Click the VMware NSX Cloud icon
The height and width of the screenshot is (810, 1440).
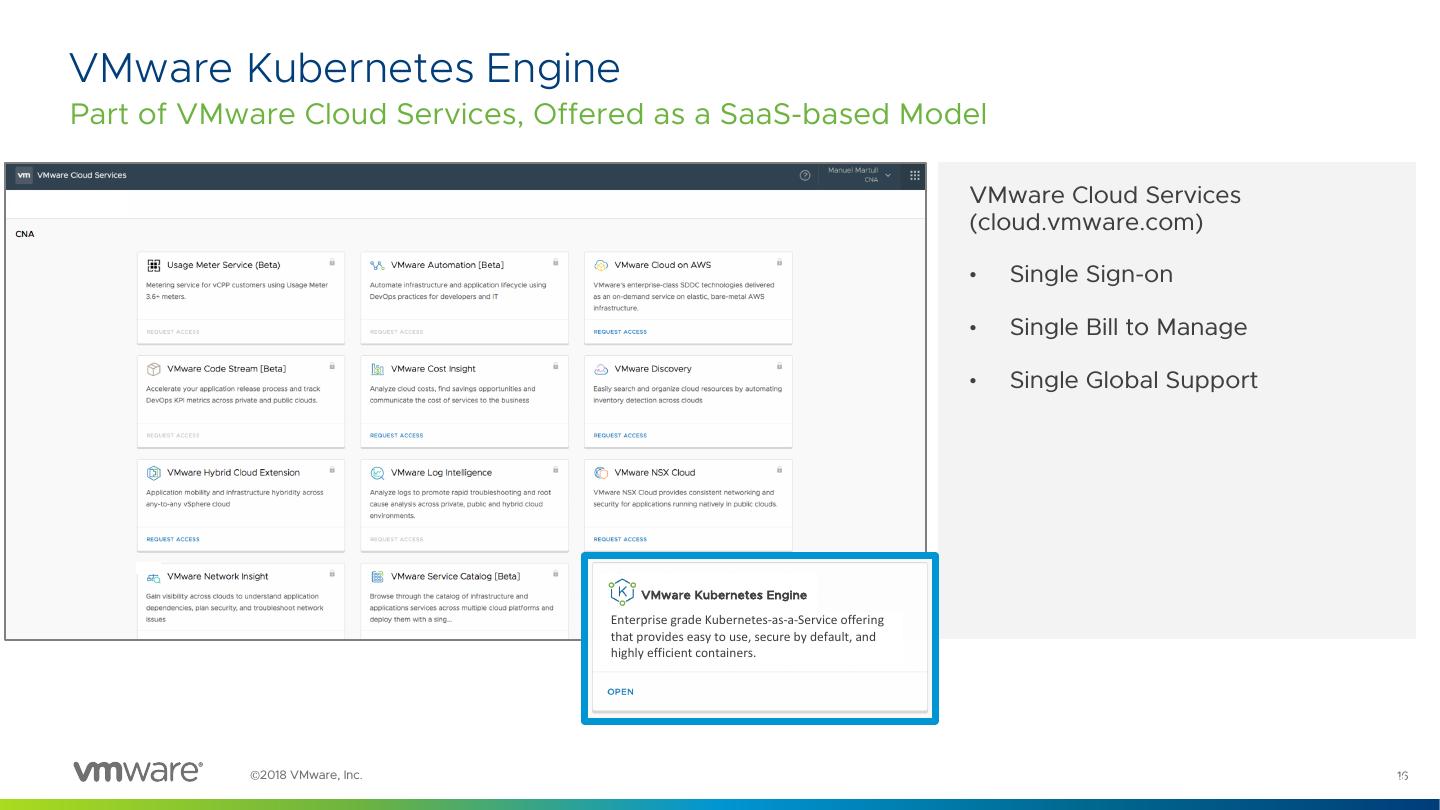(601, 473)
